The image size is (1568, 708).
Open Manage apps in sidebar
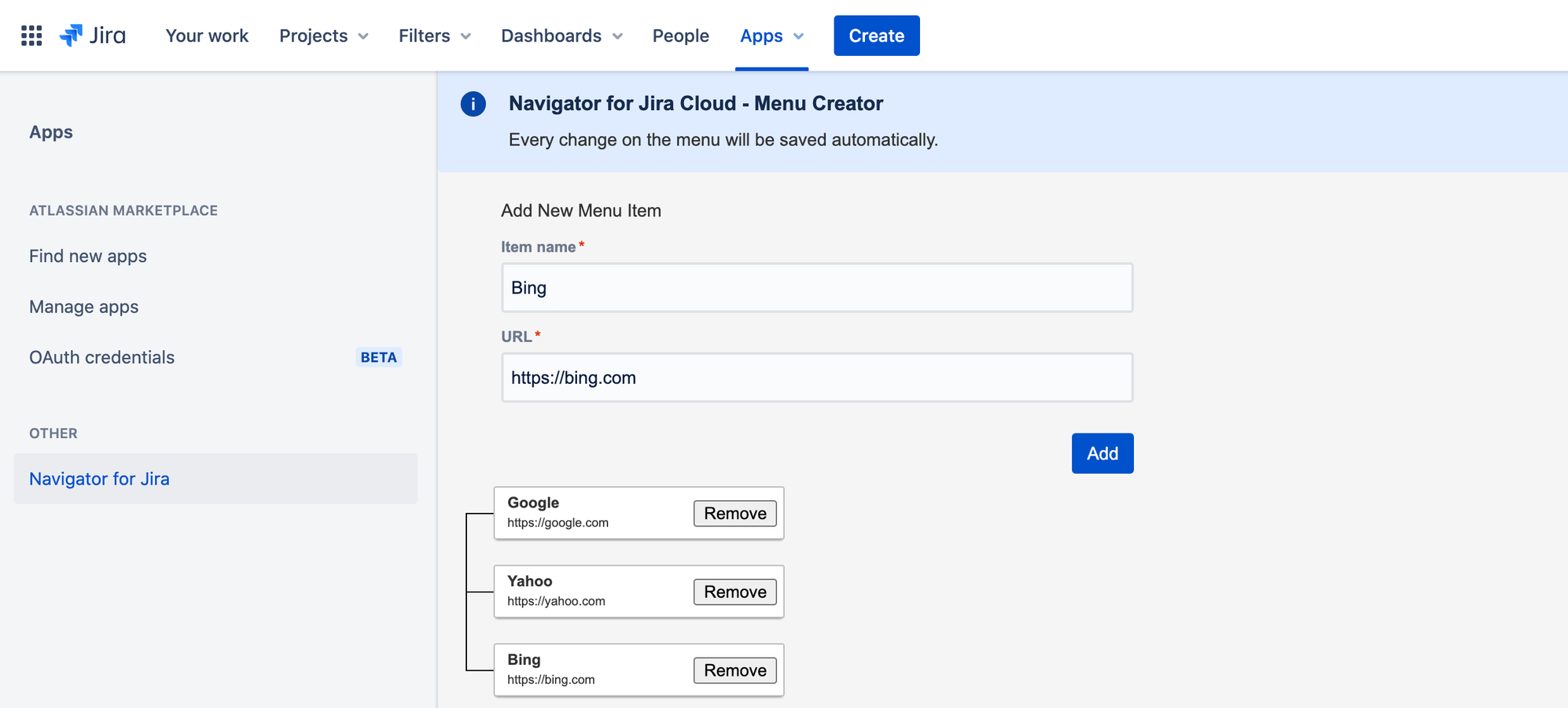84,307
